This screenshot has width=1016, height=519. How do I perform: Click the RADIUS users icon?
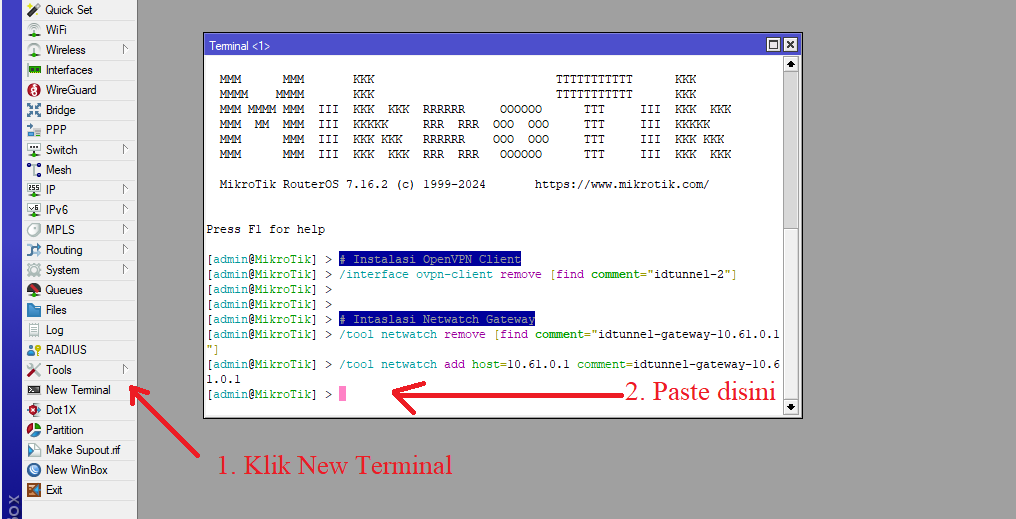(34, 350)
